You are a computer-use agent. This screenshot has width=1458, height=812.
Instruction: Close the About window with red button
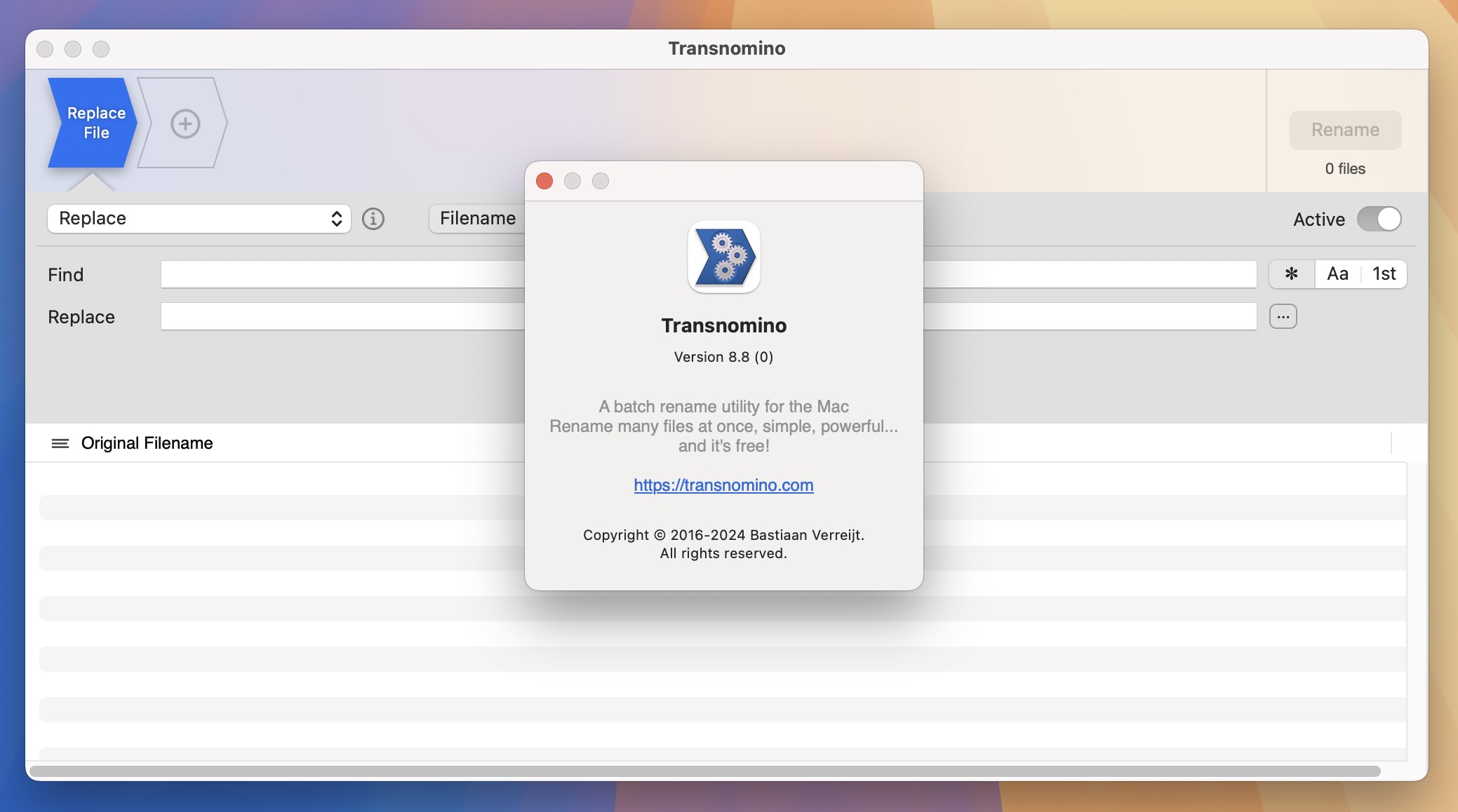click(544, 181)
